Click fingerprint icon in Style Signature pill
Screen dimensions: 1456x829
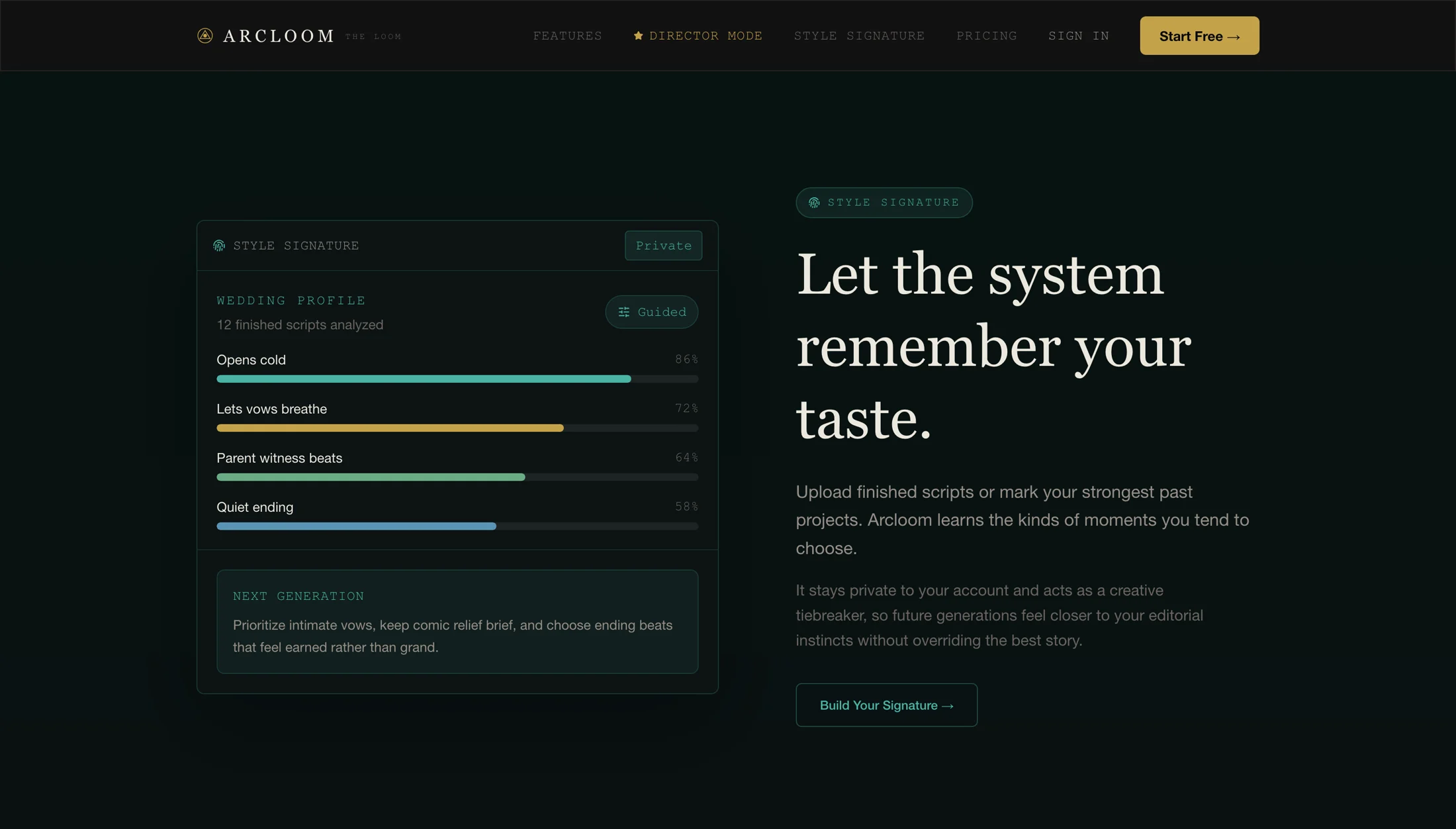(x=814, y=203)
